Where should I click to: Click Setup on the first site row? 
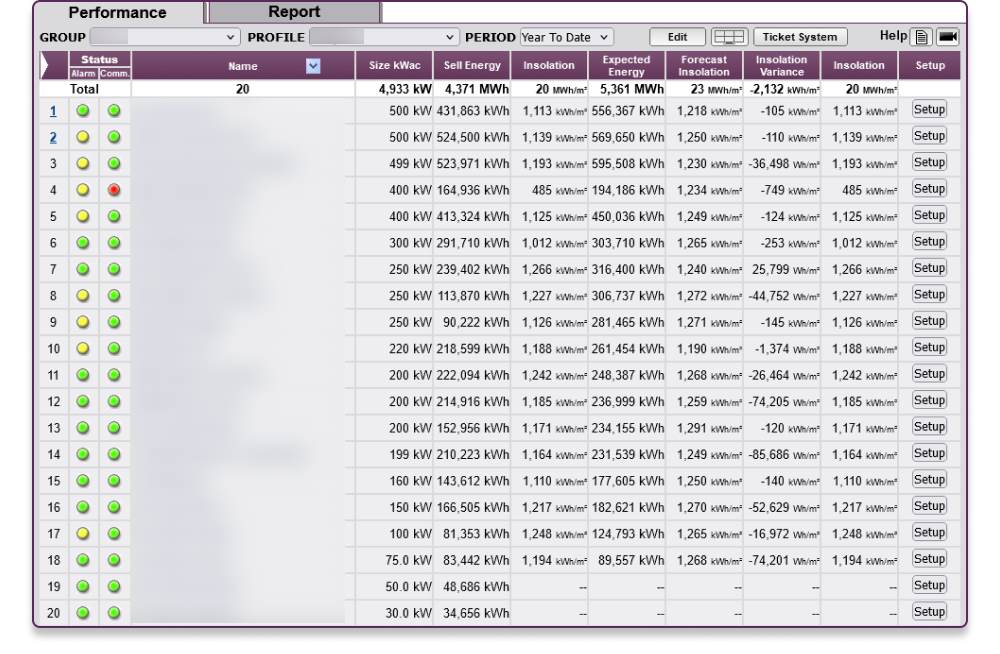click(929, 108)
